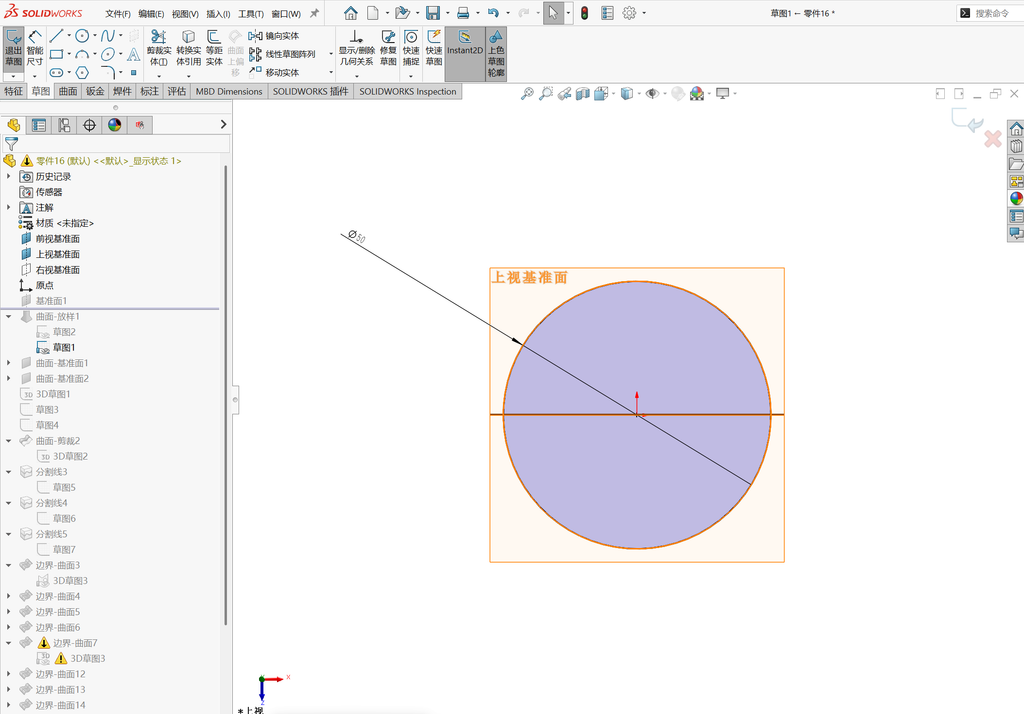The height and width of the screenshot is (714, 1024).
Task: Collapse the 分割线3 tree node
Action: point(8,472)
